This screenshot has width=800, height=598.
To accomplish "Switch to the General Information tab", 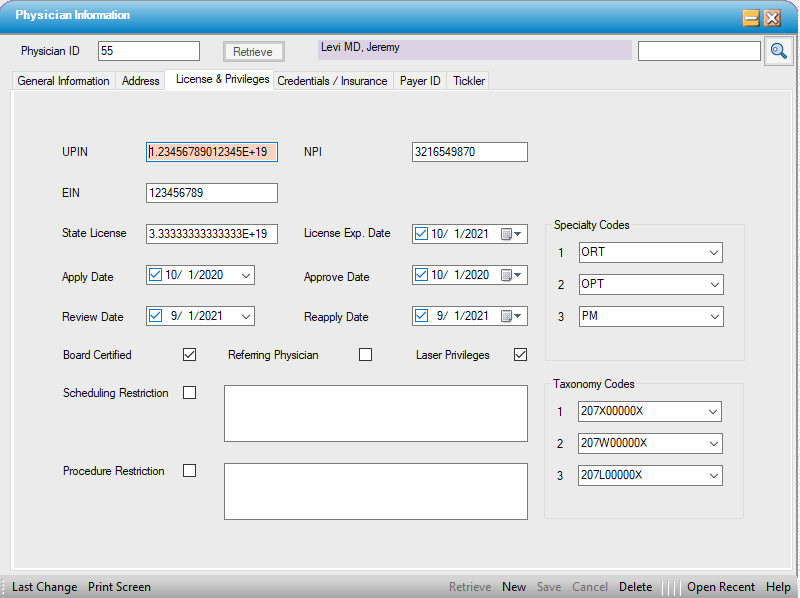I will [64, 81].
